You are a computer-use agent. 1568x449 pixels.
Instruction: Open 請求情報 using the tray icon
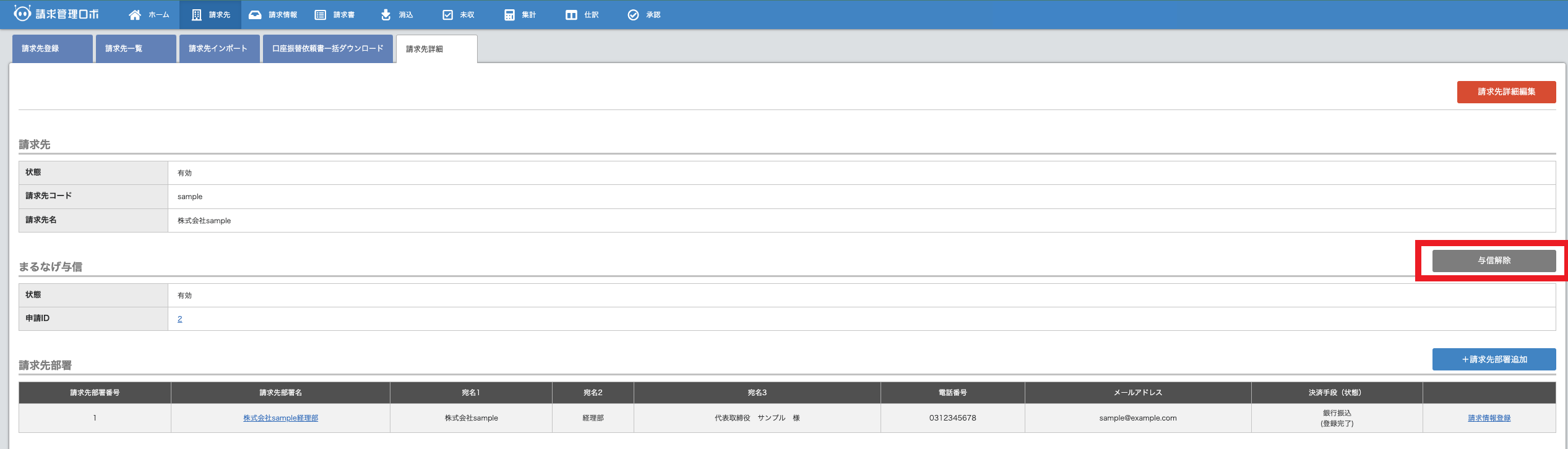pos(255,15)
